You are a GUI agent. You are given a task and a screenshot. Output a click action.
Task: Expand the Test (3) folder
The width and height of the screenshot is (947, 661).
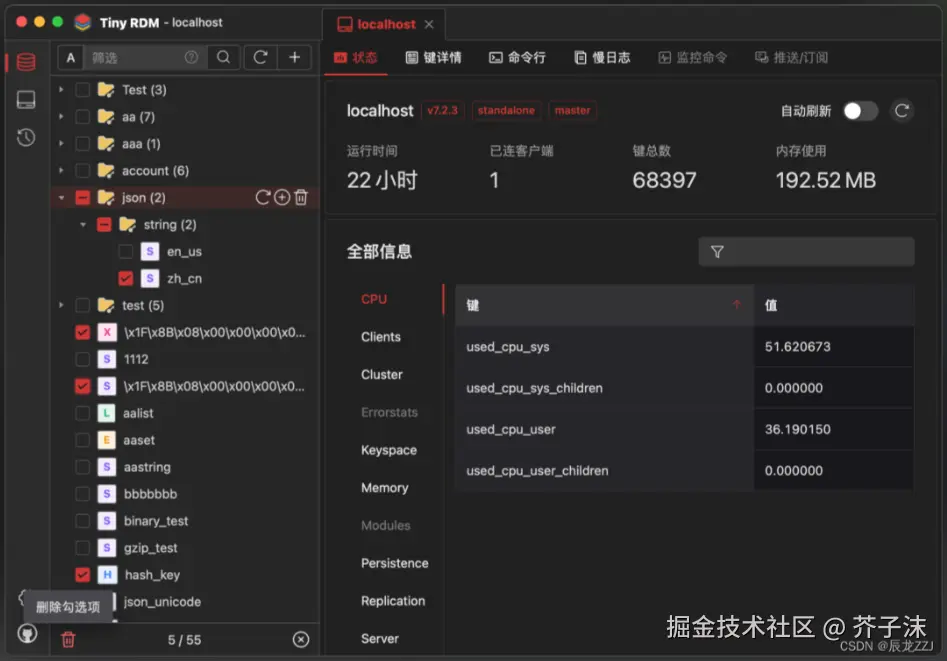(x=61, y=90)
